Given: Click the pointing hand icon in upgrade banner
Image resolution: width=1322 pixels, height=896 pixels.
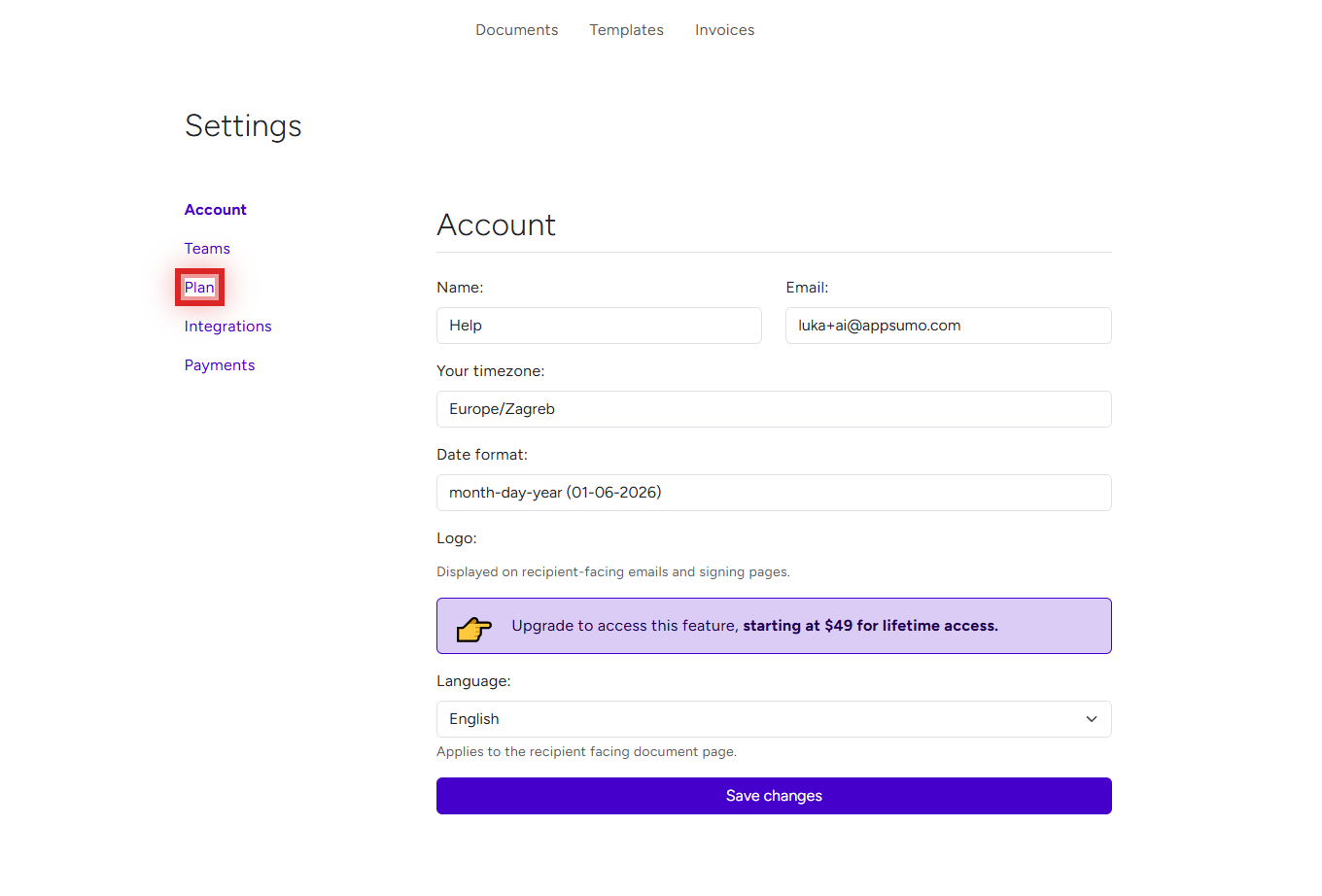Looking at the screenshot, I should pyautogui.click(x=473, y=626).
